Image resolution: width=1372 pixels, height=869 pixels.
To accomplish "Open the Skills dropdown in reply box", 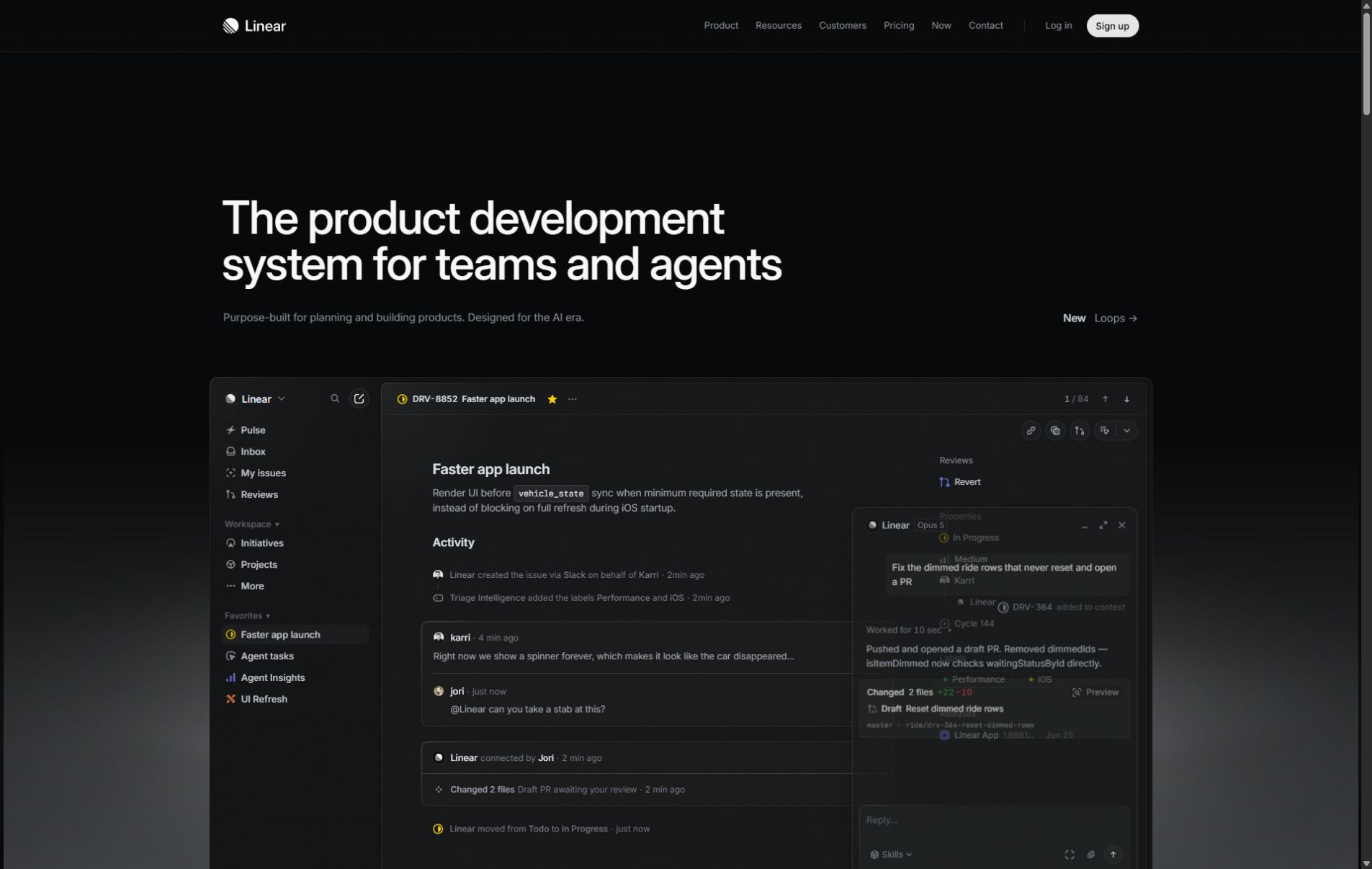I will point(891,855).
